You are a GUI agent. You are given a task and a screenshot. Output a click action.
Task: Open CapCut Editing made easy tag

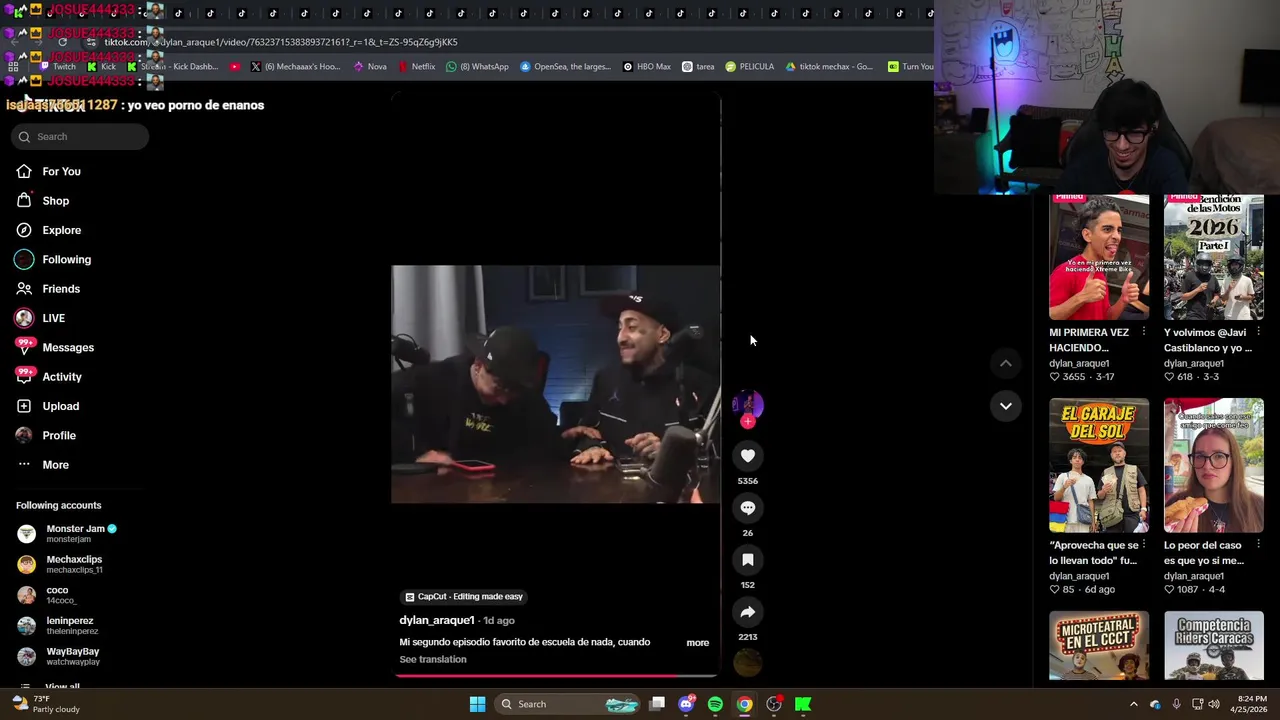pyautogui.click(x=463, y=597)
